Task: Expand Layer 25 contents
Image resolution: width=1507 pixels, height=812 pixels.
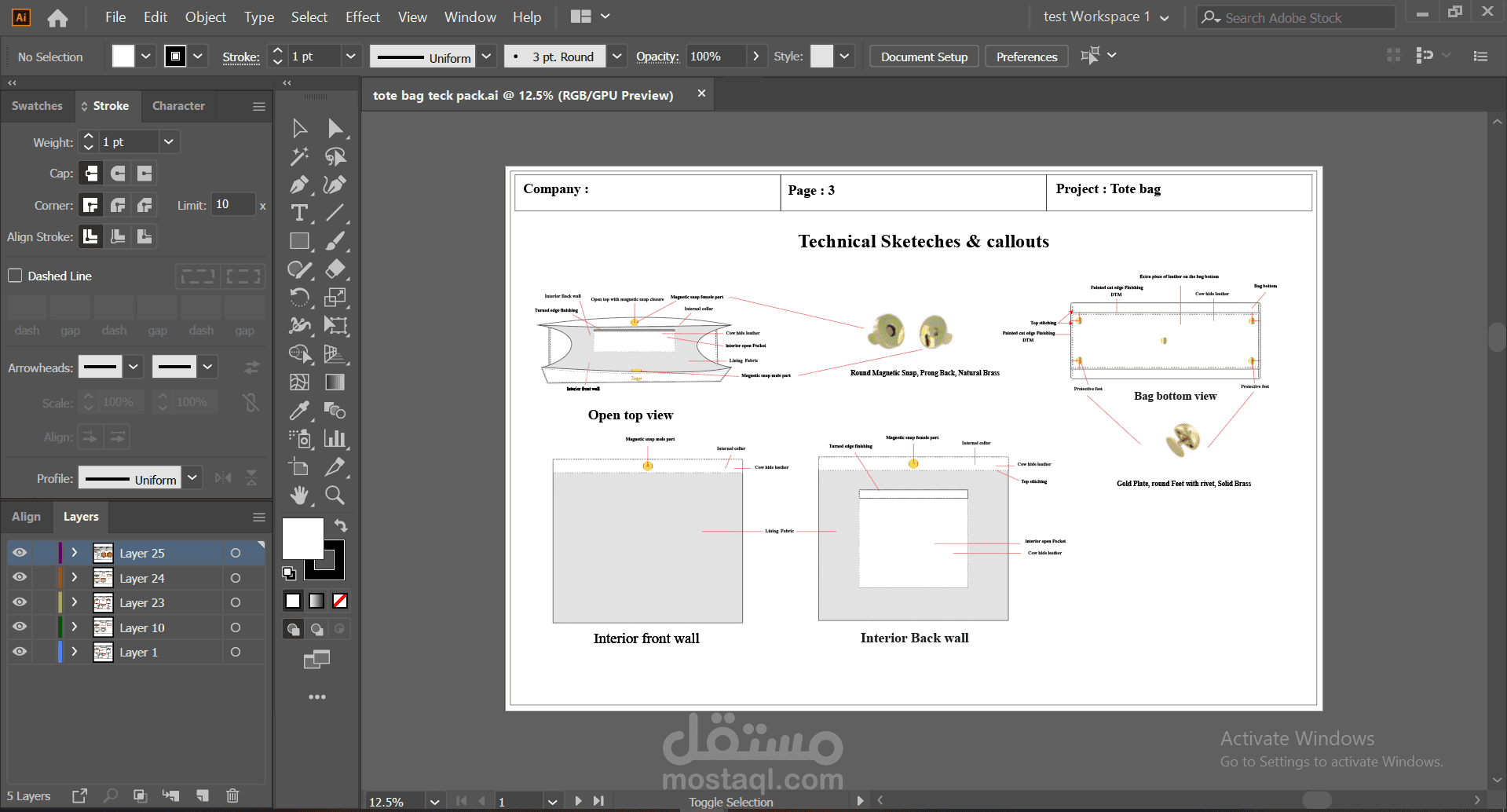Action: pyautogui.click(x=75, y=553)
